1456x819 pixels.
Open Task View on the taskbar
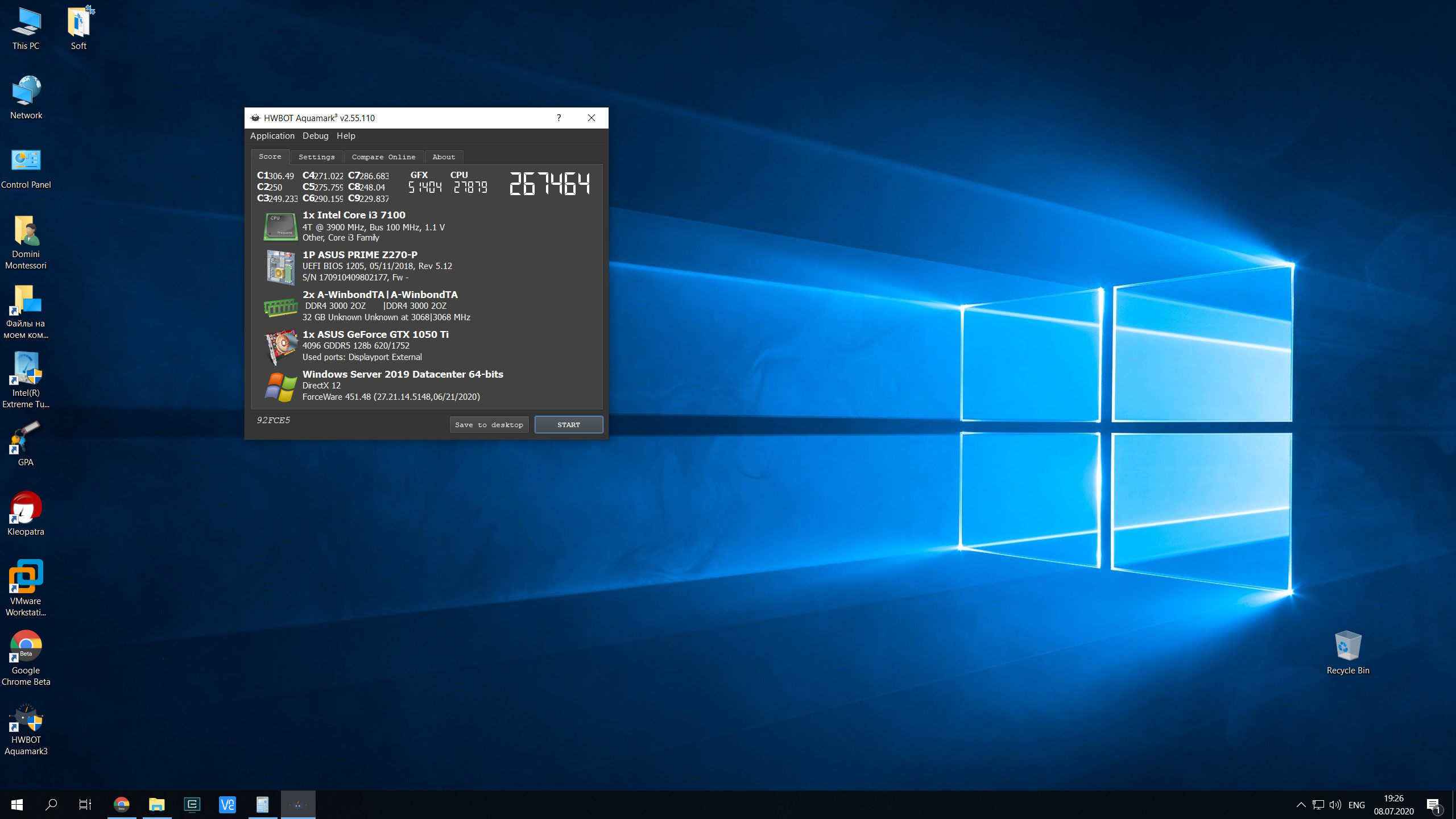tap(85, 804)
